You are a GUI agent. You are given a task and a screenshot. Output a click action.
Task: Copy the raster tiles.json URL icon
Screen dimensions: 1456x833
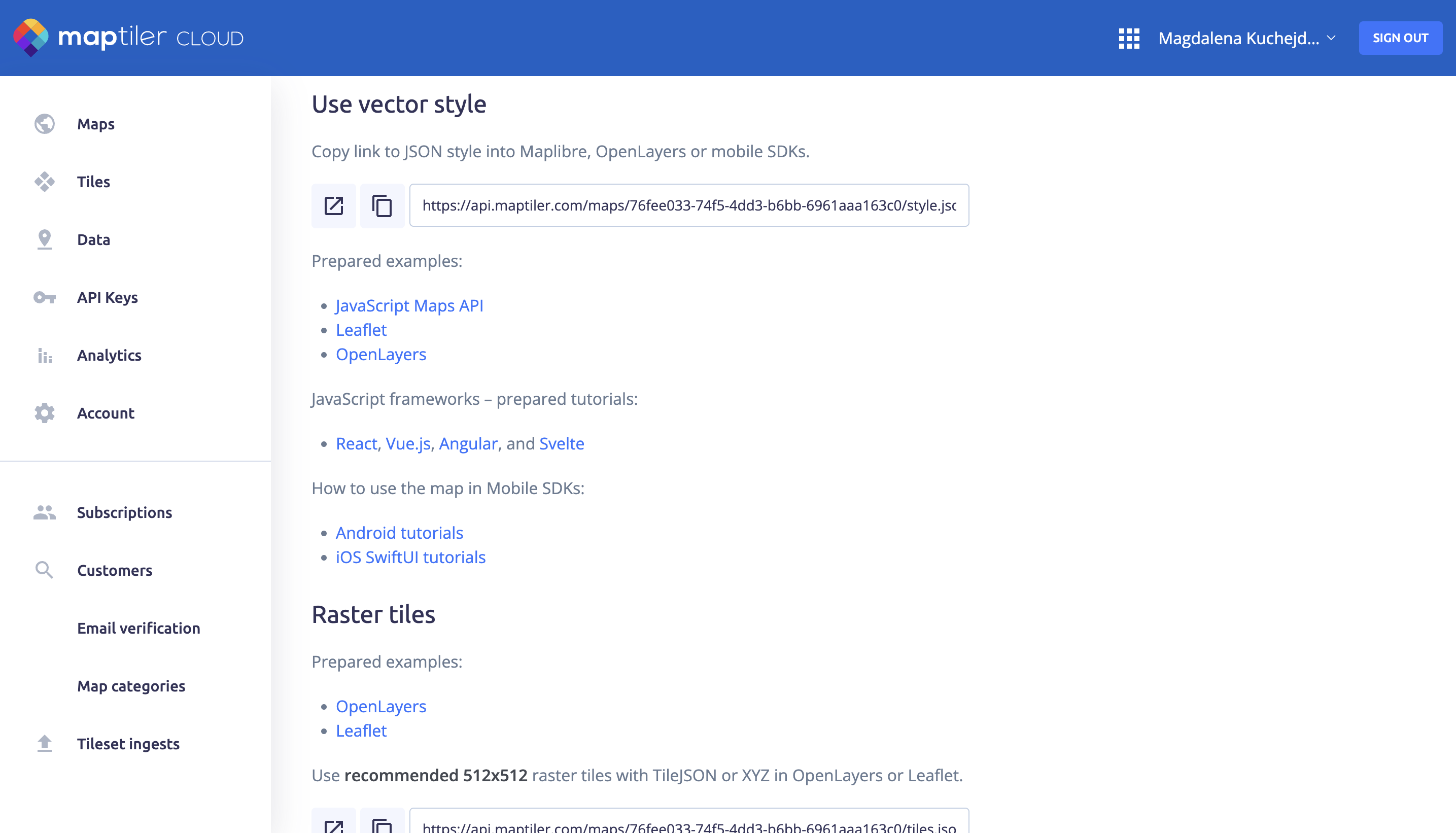382,821
